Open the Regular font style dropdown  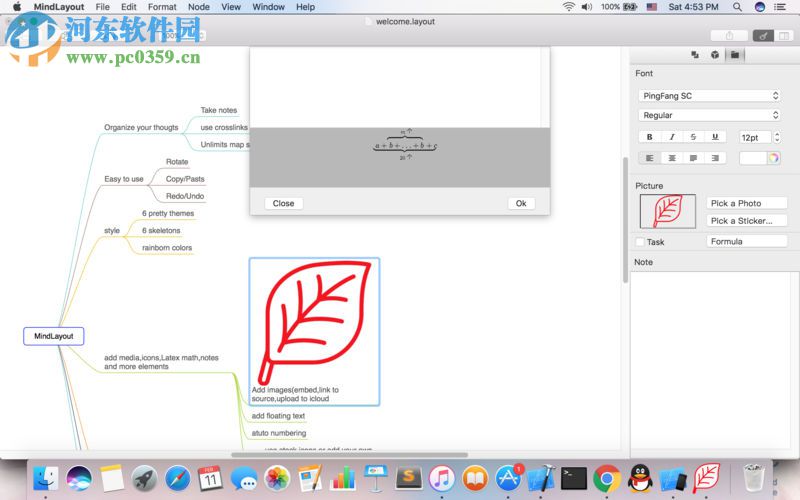point(709,115)
